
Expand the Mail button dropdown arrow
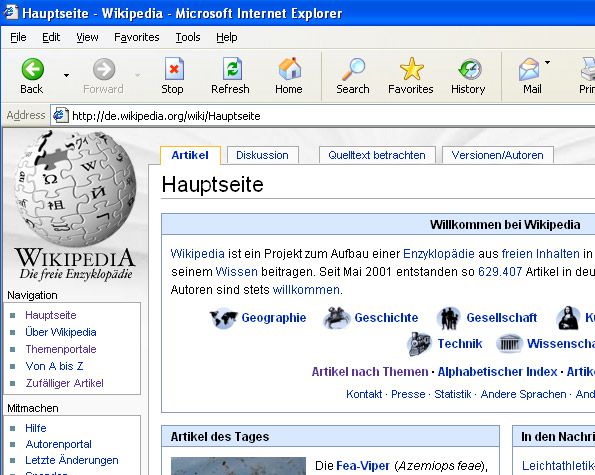tap(547, 62)
